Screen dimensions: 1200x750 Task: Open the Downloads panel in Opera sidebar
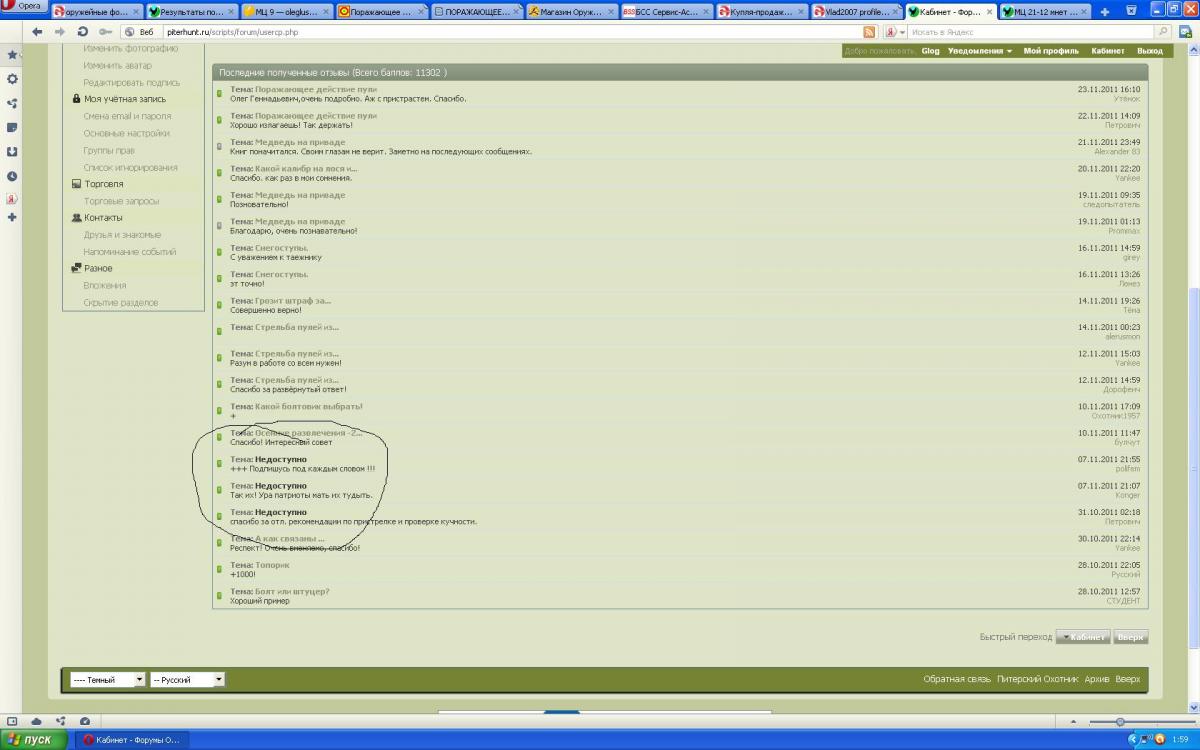tap(12, 152)
